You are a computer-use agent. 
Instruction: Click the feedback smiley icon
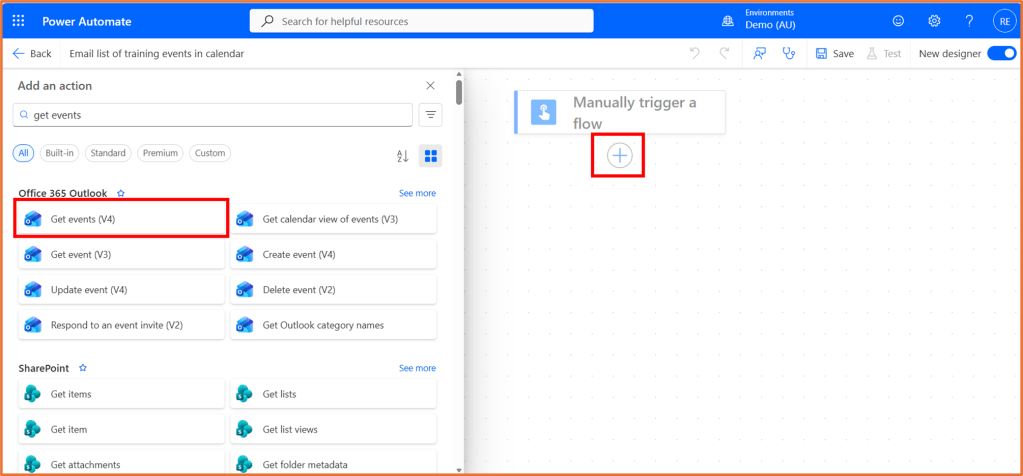[x=898, y=21]
